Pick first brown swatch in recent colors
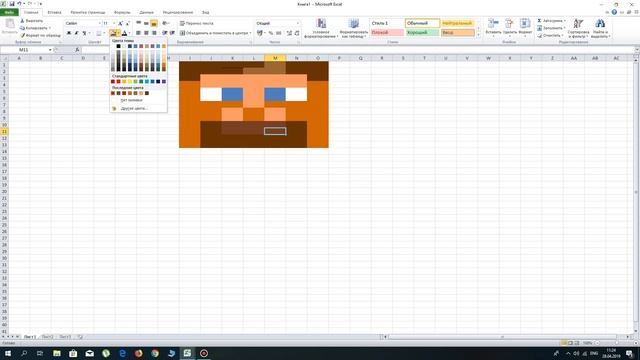 tap(113, 93)
